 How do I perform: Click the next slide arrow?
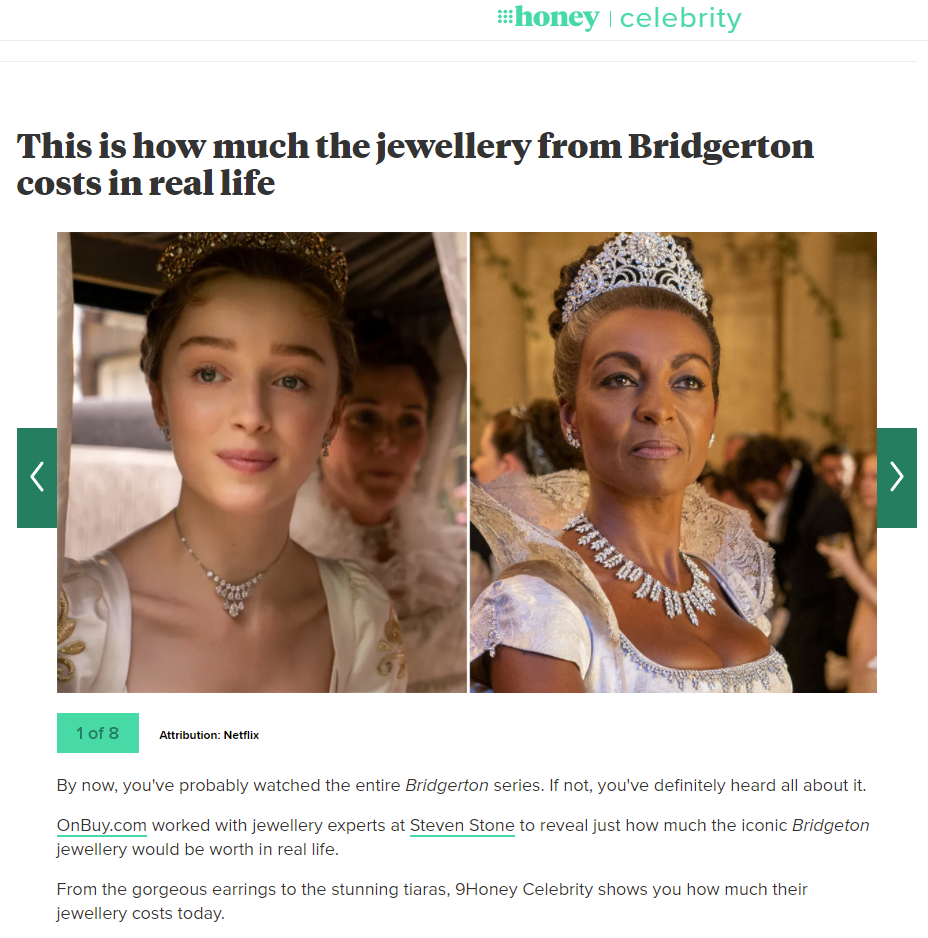(896, 477)
